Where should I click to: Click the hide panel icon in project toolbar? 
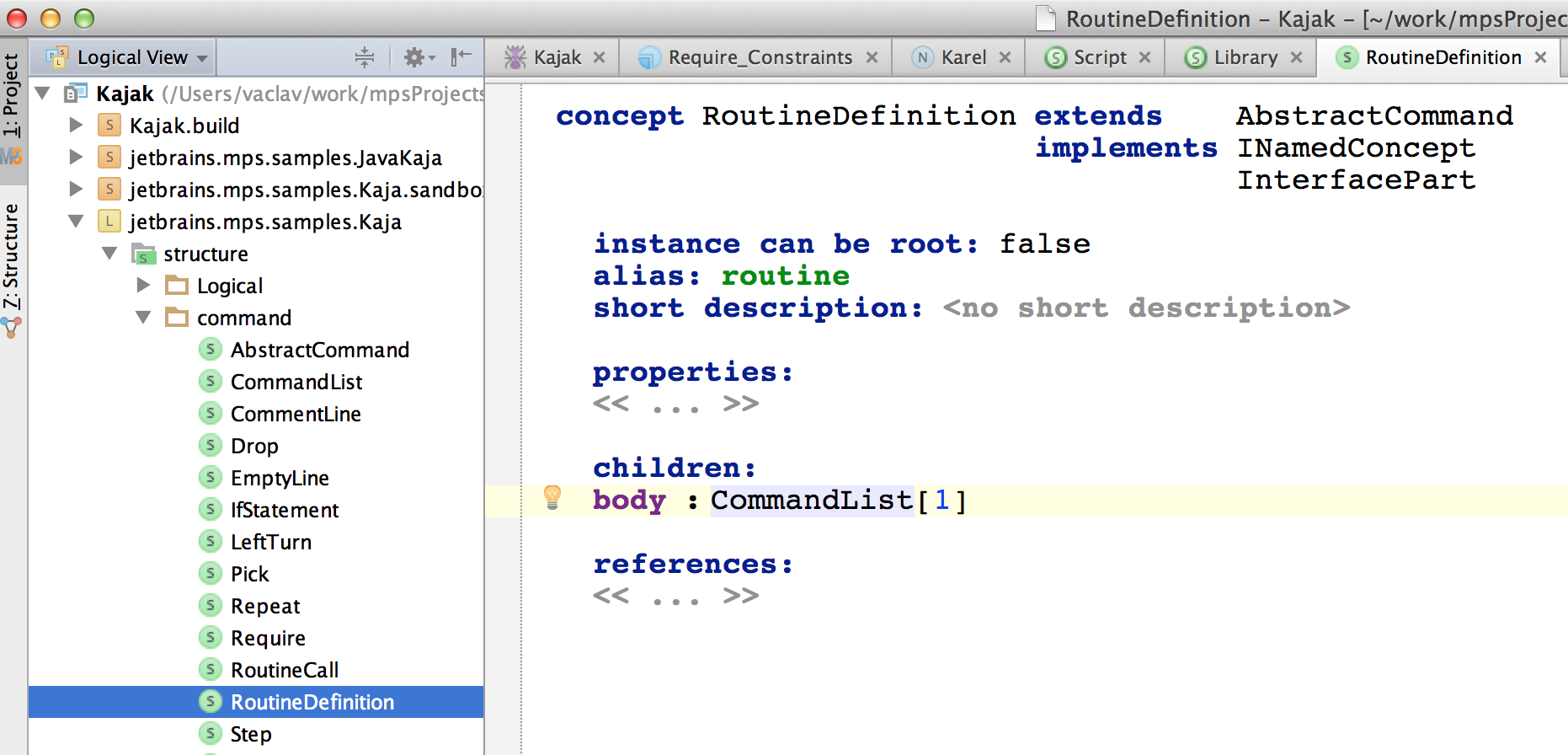pyautogui.click(x=461, y=57)
